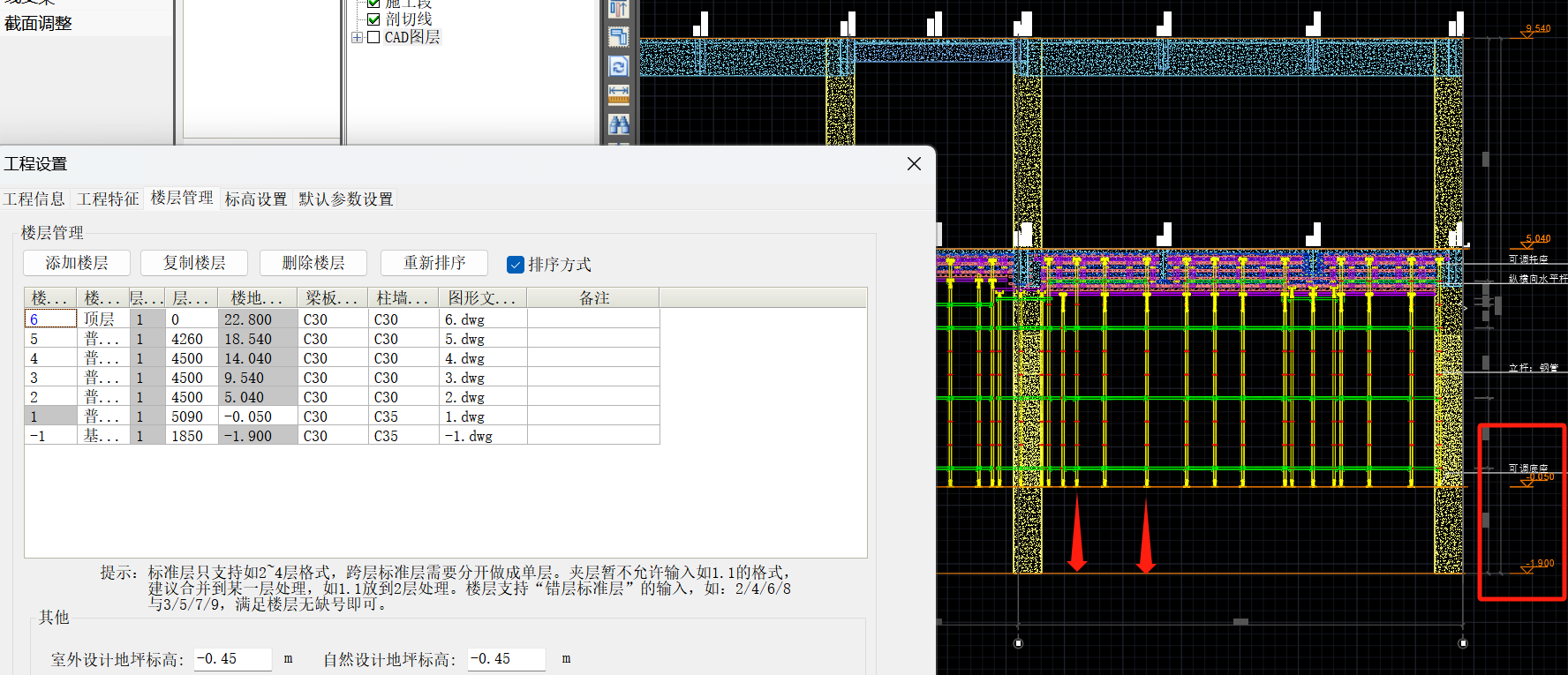The image size is (1568, 675).
Task: Close the 工程设置 dialog
Action: click(914, 164)
